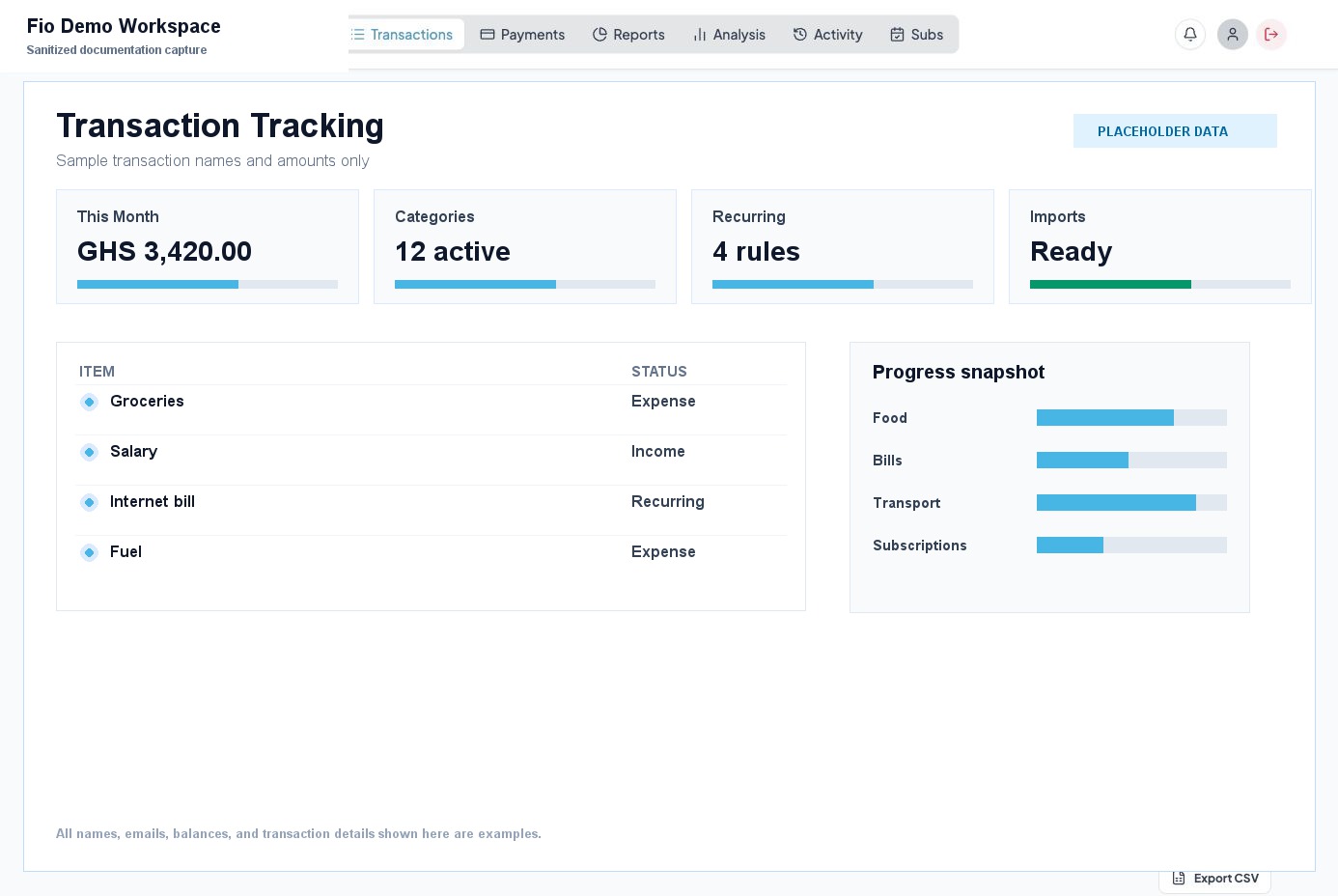This screenshot has height=896, width=1338.
Task: Click the Fuel row bullet icon
Action: point(89,552)
